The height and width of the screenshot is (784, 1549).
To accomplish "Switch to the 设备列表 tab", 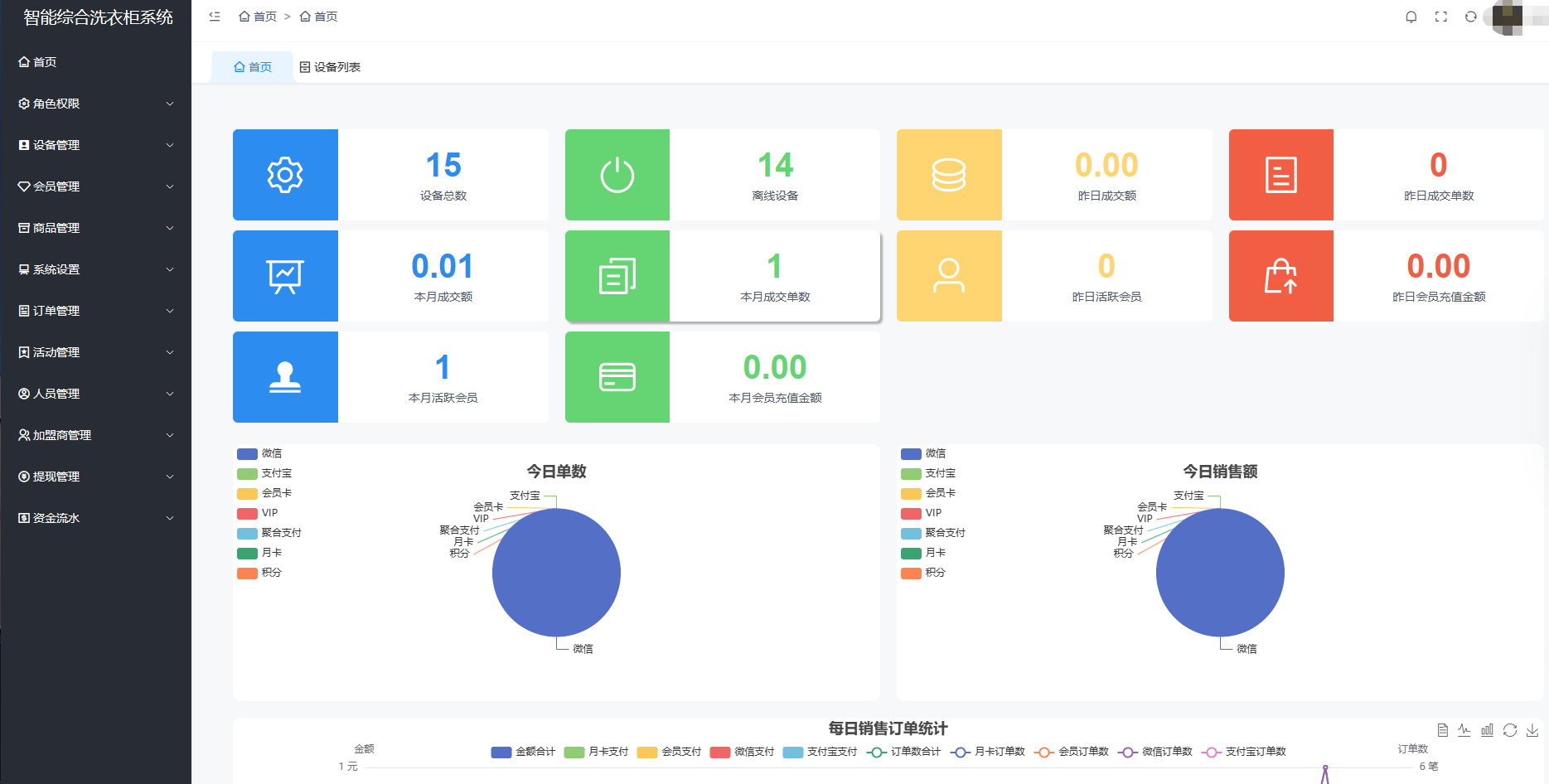I will point(330,67).
